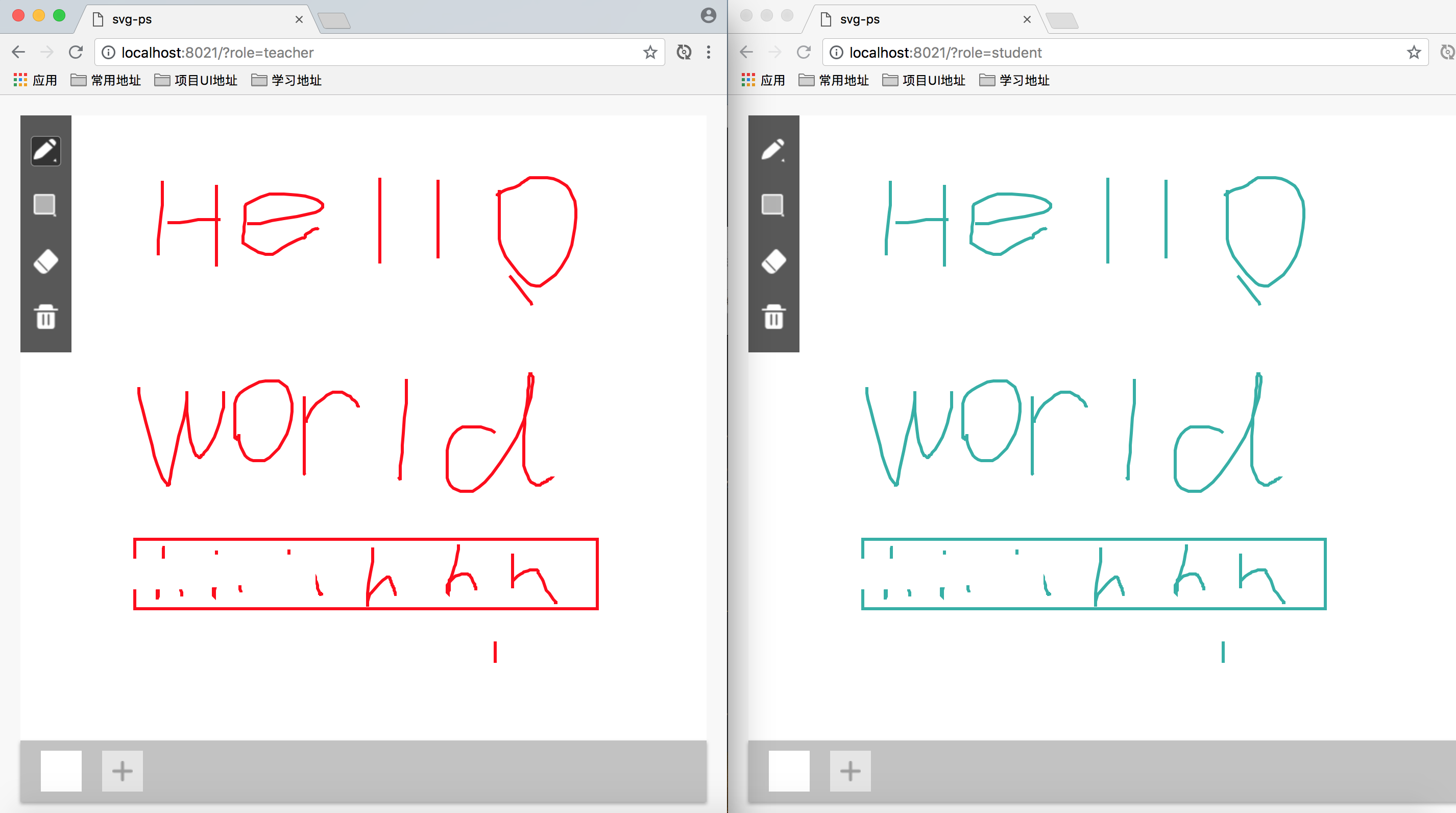Select the rectangle tool in student window
Viewport: 1456px width, 813px height.
(x=773, y=205)
